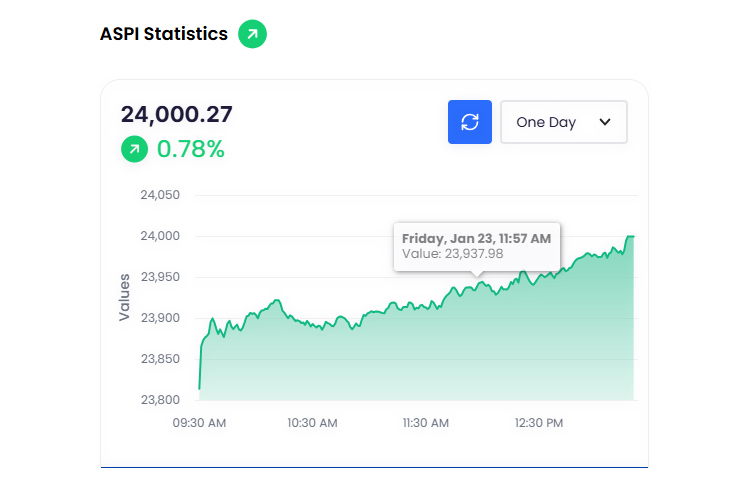
Task: Click the 10:30 AM x-axis label
Action: click(312, 423)
